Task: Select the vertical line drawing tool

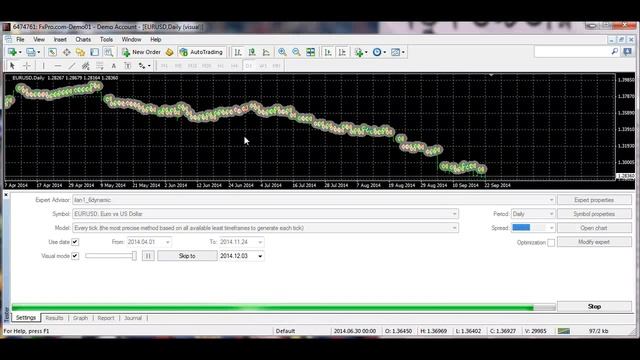Action: click(44, 66)
